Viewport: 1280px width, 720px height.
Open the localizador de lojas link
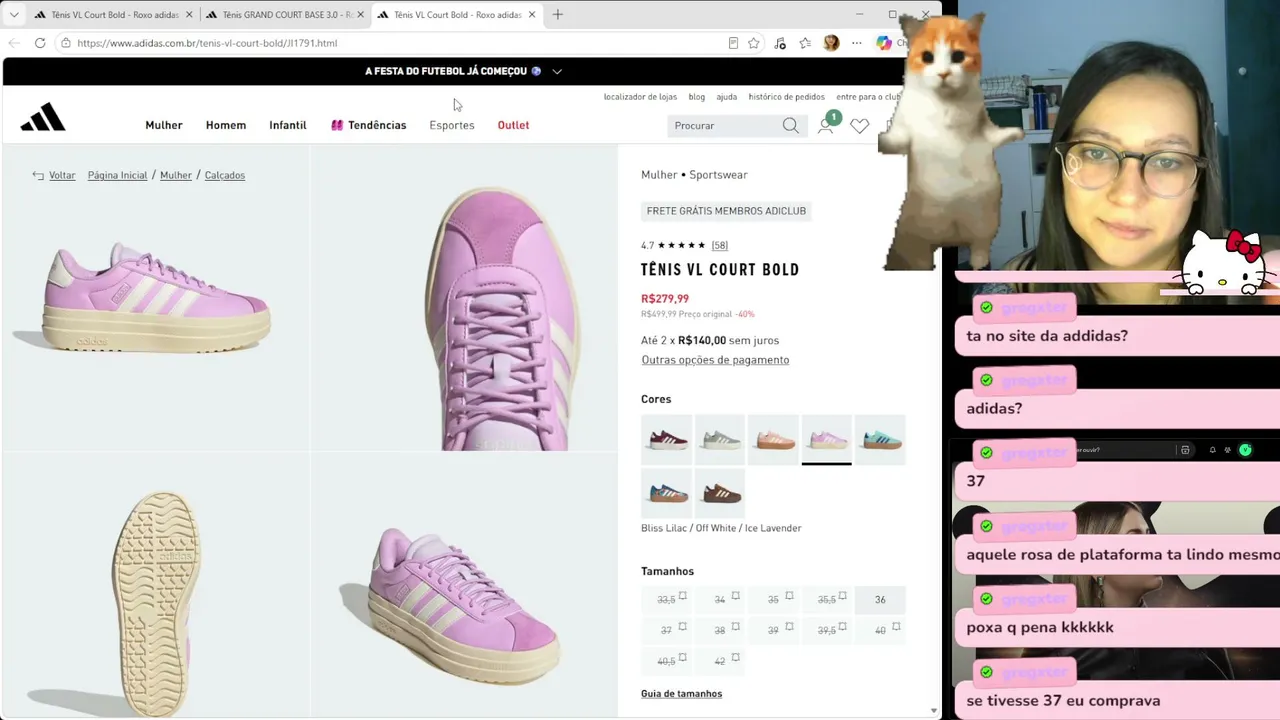click(x=640, y=97)
